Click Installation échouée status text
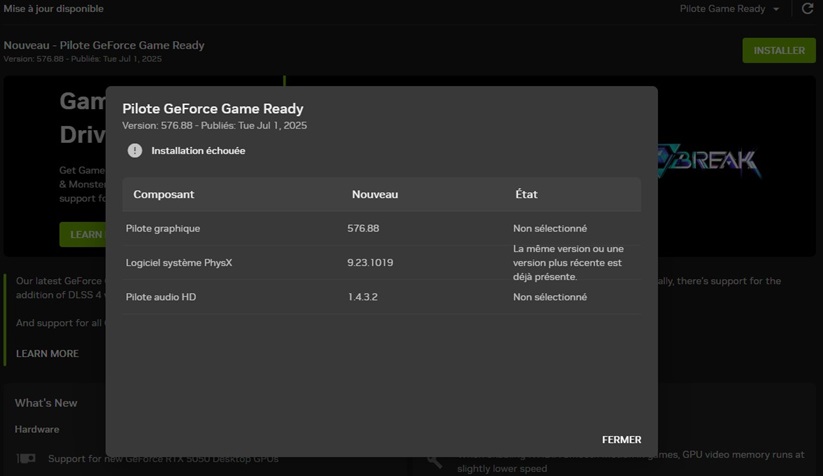Image resolution: width=823 pixels, height=476 pixels. [x=198, y=151]
